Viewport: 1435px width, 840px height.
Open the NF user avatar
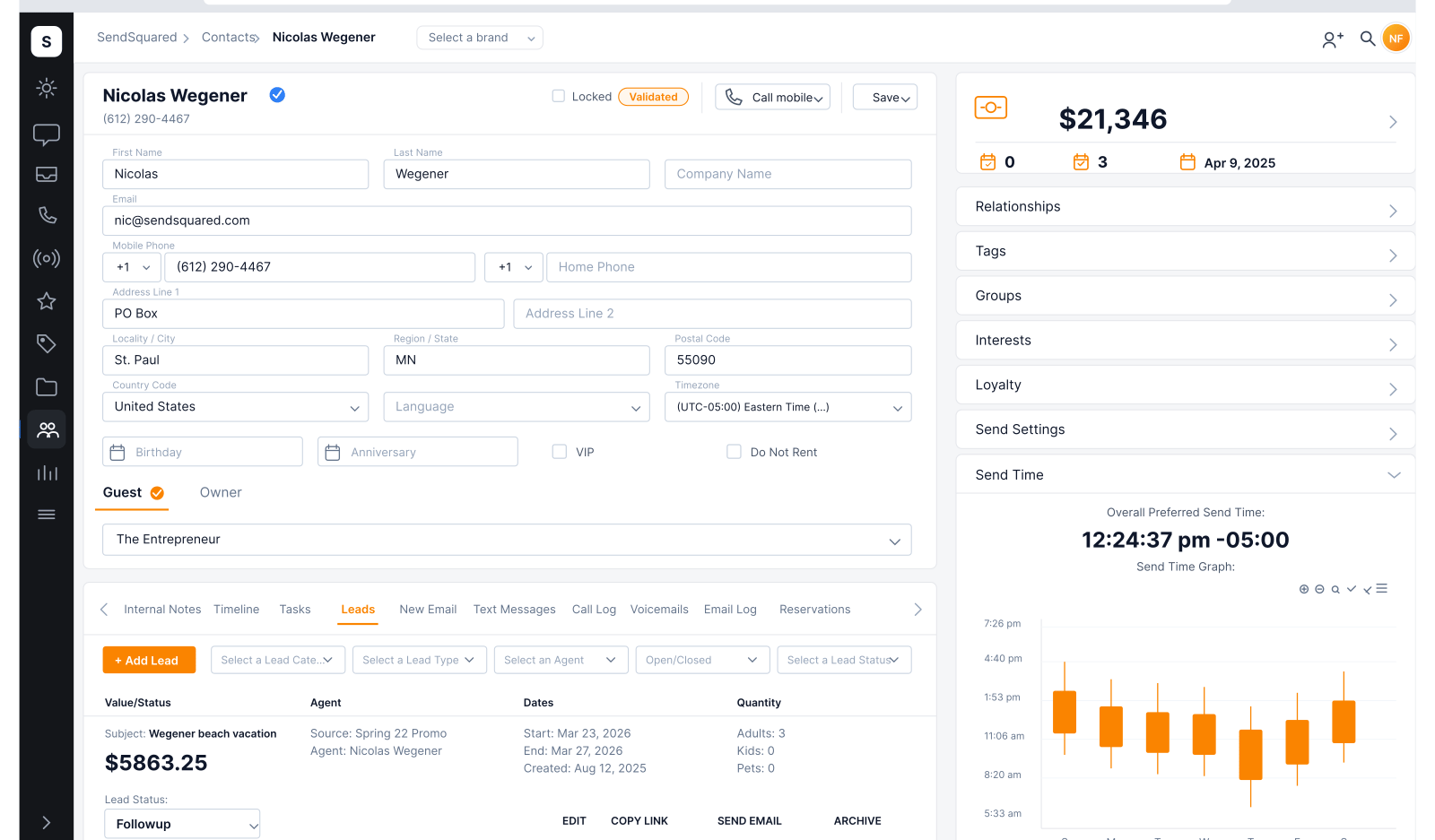(1396, 39)
